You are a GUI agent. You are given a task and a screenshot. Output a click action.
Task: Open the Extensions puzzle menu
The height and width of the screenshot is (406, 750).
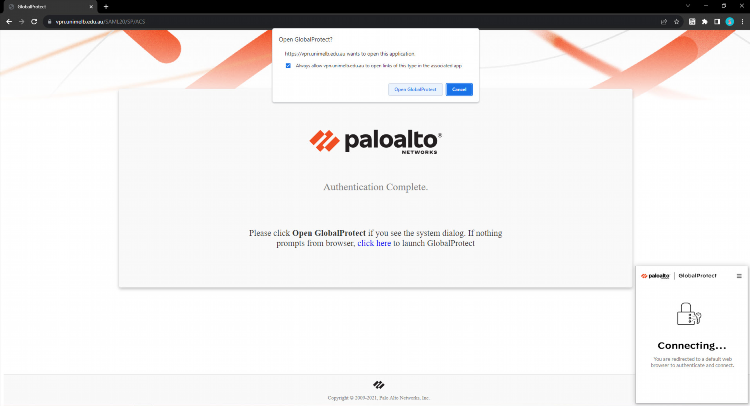704,22
